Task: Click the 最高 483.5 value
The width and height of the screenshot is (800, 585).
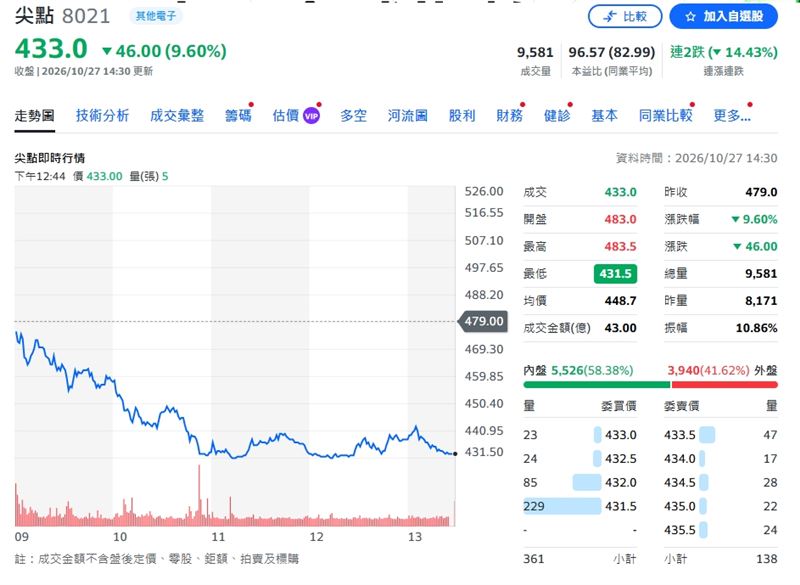Action: click(x=620, y=246)
